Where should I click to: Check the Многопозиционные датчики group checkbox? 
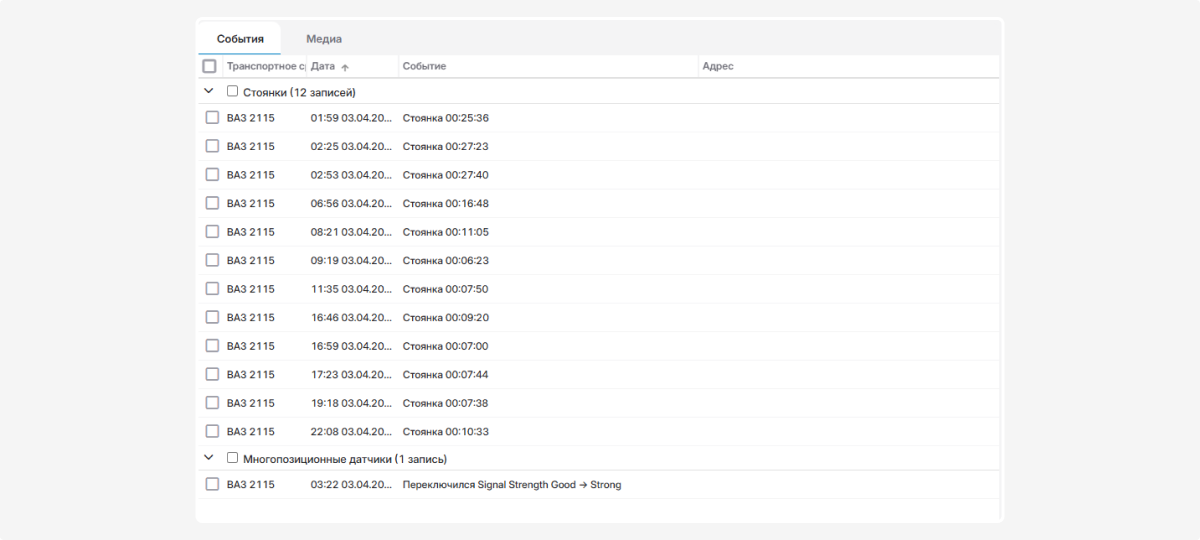[233, 458]
